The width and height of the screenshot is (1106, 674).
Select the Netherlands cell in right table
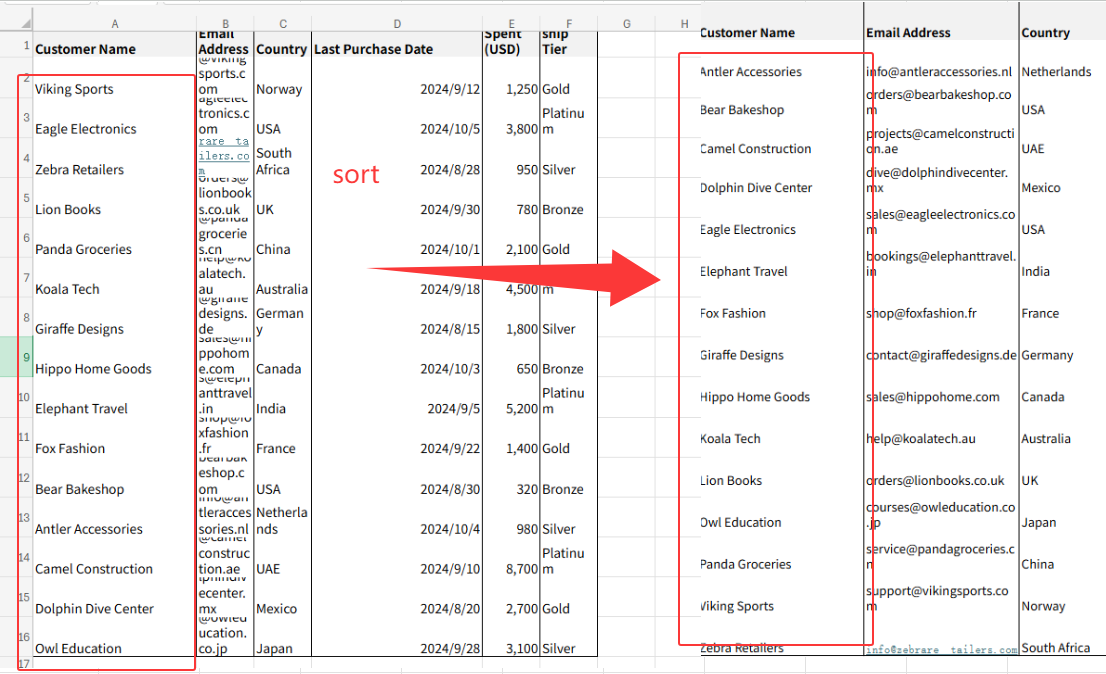[x=1056, y=72]
